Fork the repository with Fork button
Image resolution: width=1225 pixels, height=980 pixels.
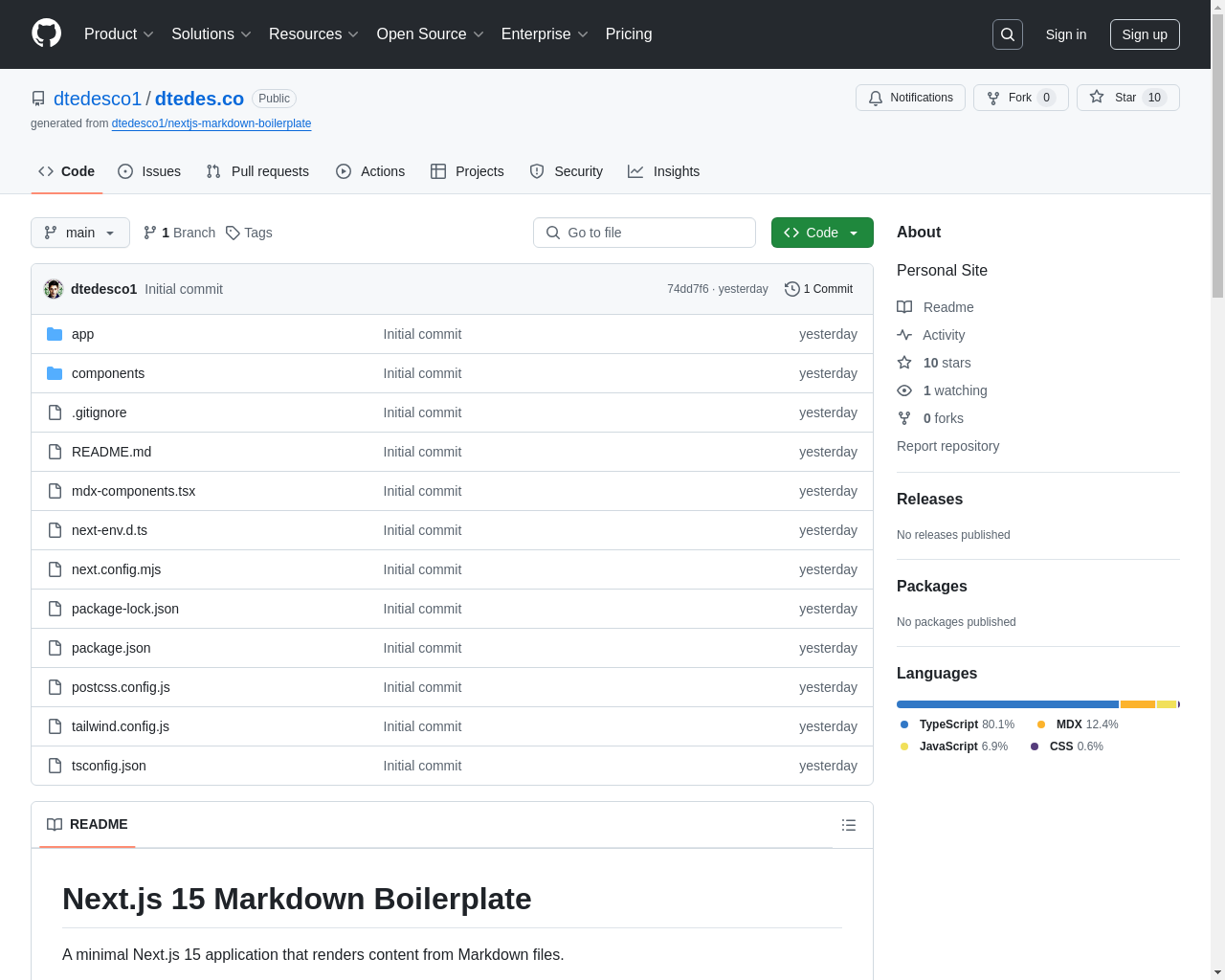tap(1021, 98)
